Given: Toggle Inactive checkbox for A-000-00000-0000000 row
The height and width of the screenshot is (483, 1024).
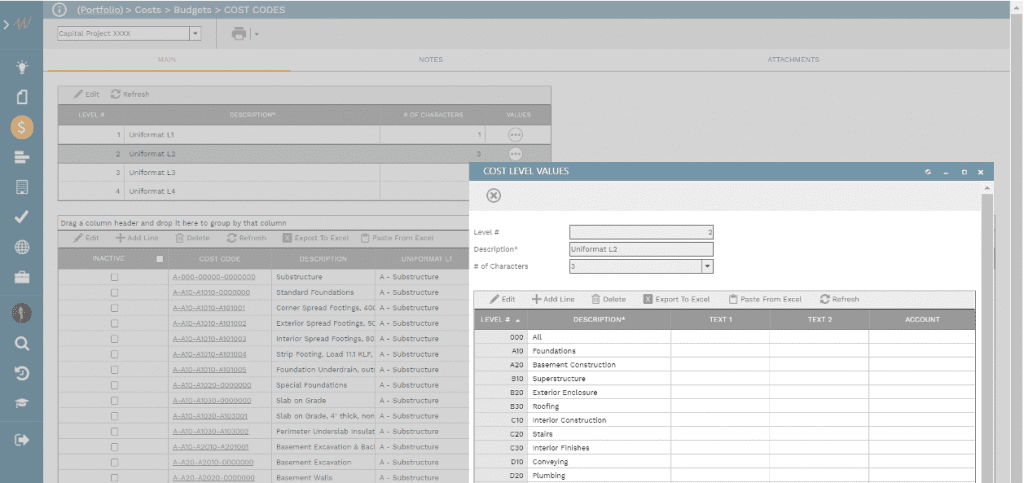Looking at the screenshot, I should click(114, 276).
